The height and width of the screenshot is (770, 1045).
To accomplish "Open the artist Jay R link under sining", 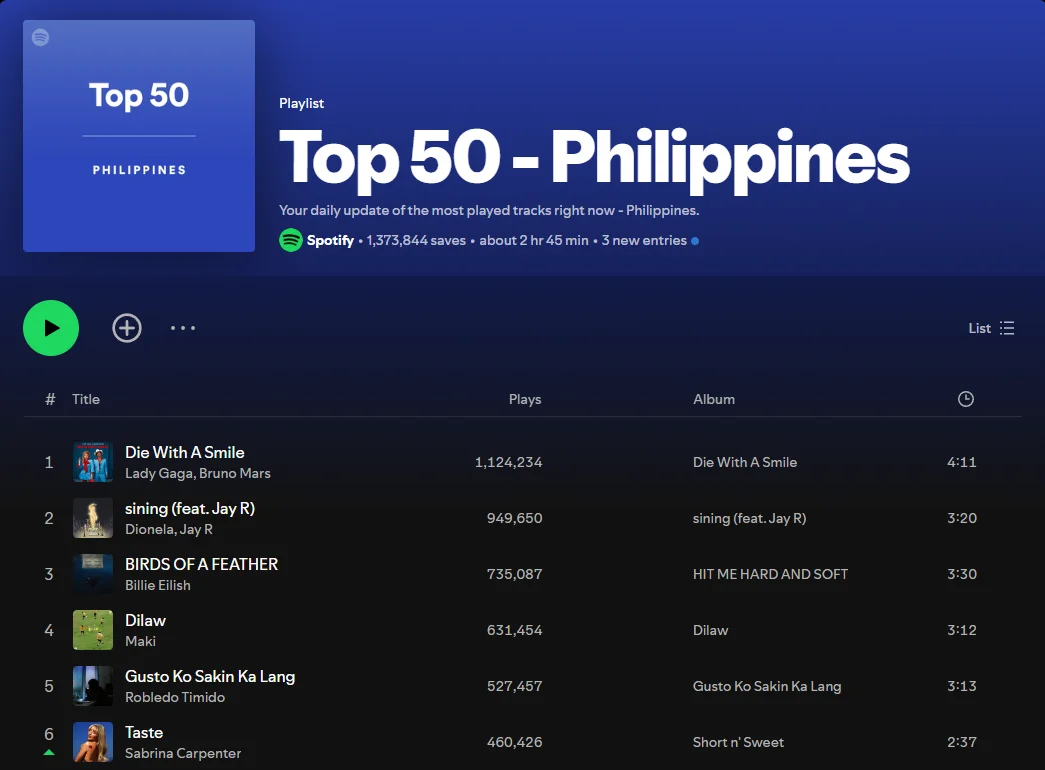I will click(x=196, y=529).
